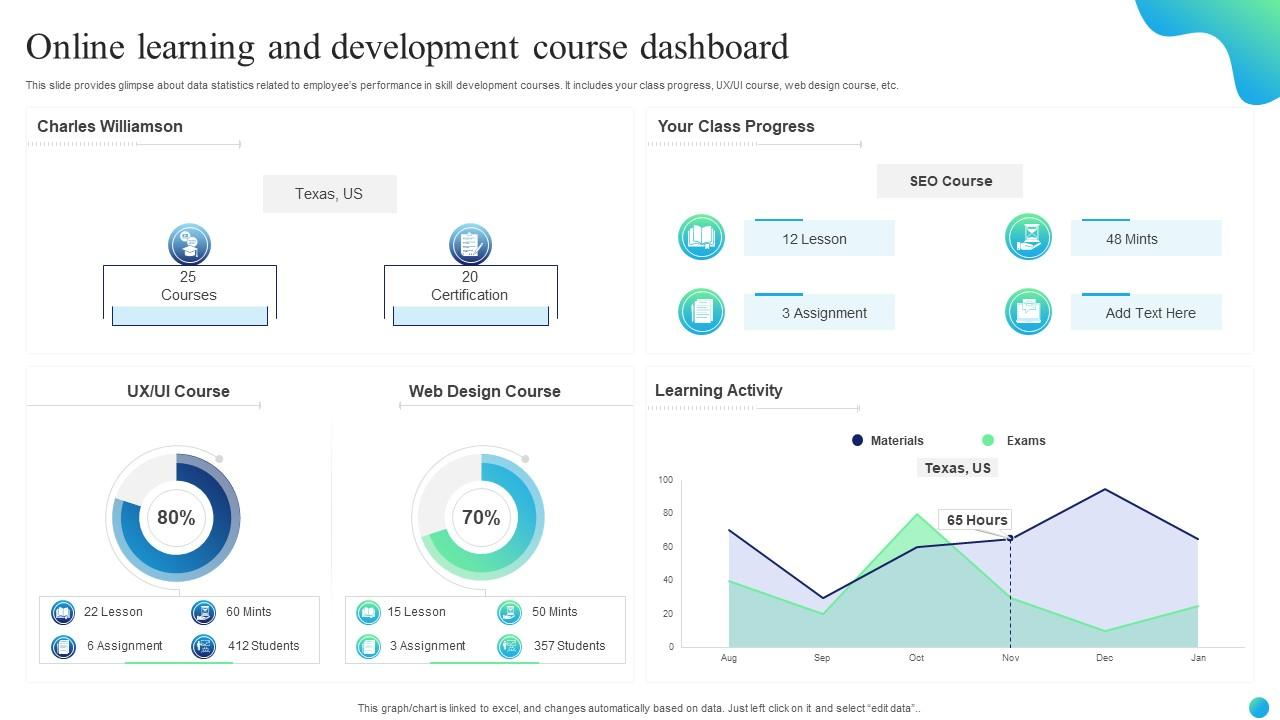Click the Oct axis label
Screen dimensions: 1280x720
(x=916, y=658)
